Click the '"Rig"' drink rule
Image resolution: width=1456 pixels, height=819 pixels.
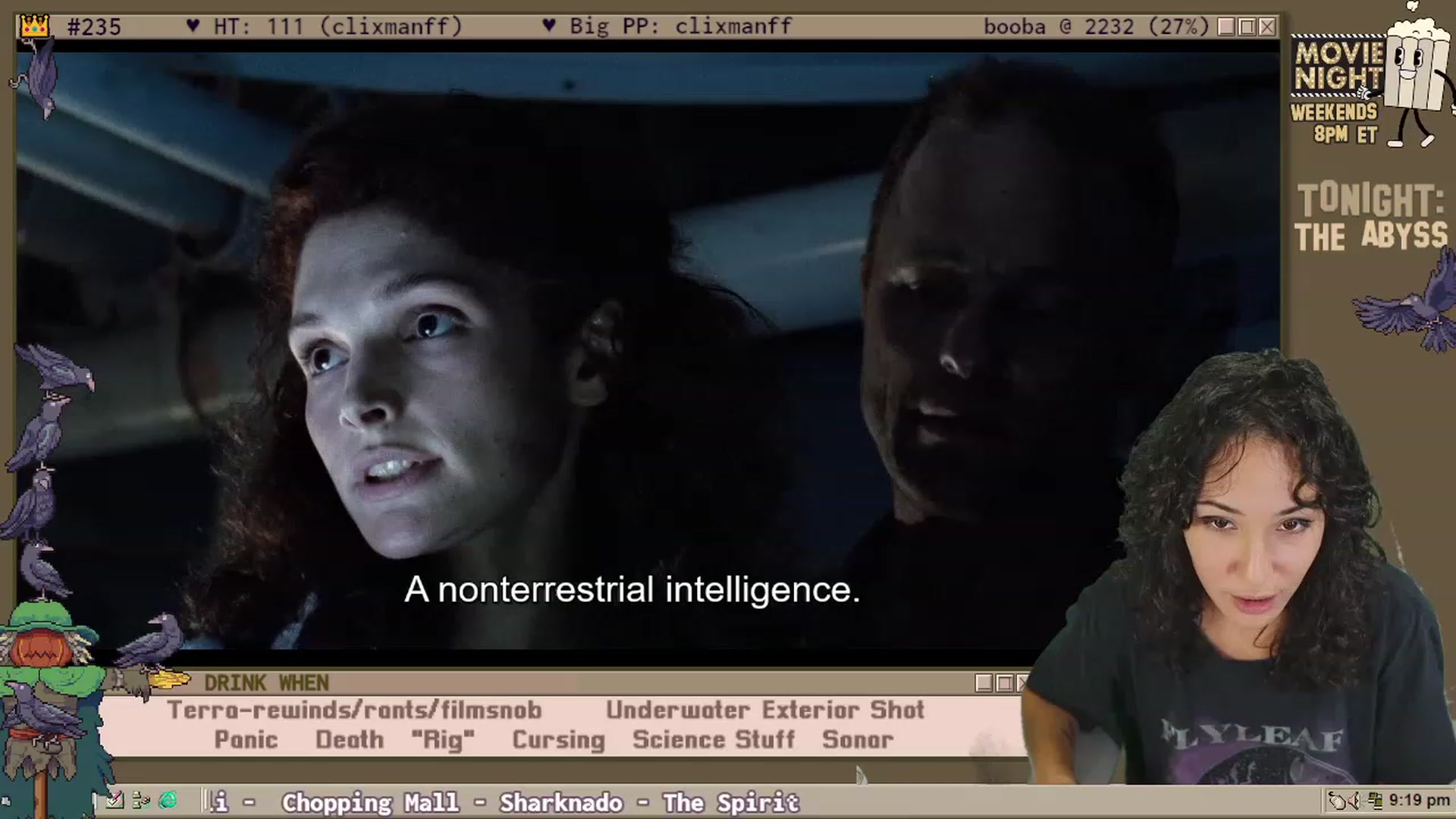coord(444,740)
